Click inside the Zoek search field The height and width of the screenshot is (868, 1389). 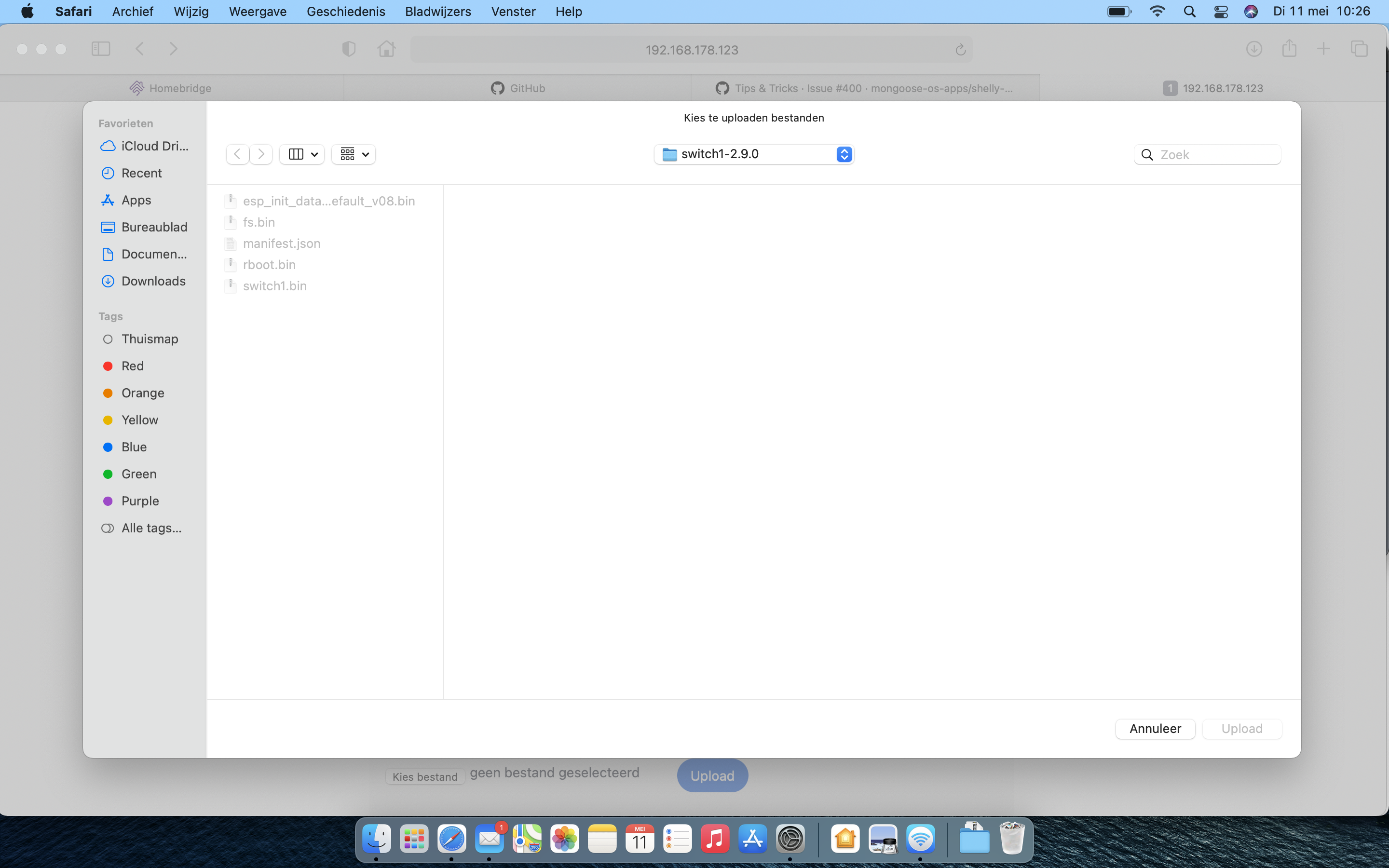pyautogui.click(x=1208, y=154)
